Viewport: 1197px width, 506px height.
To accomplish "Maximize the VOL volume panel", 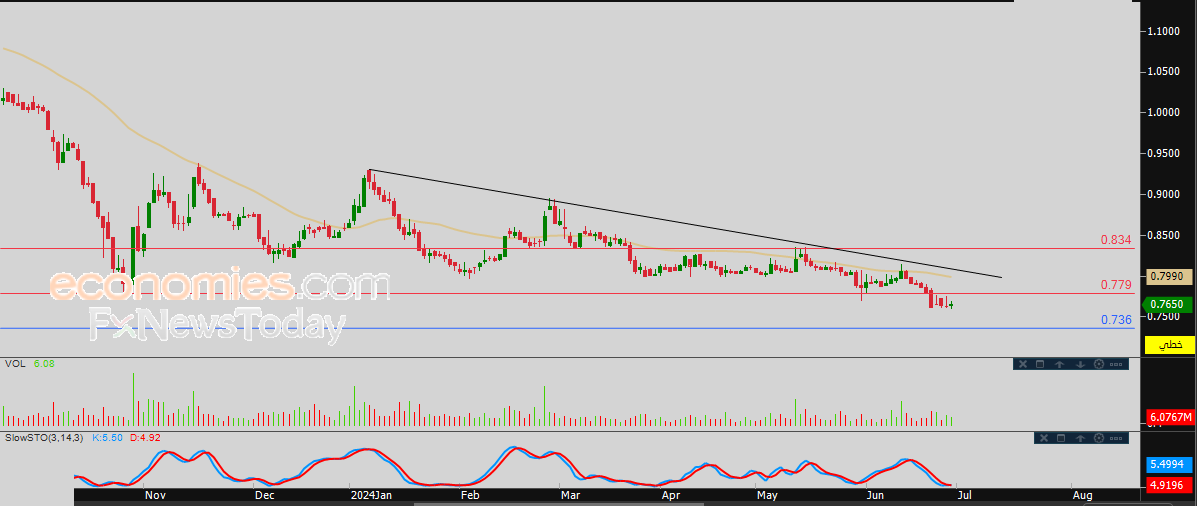I will click(x=1040, y=364).
